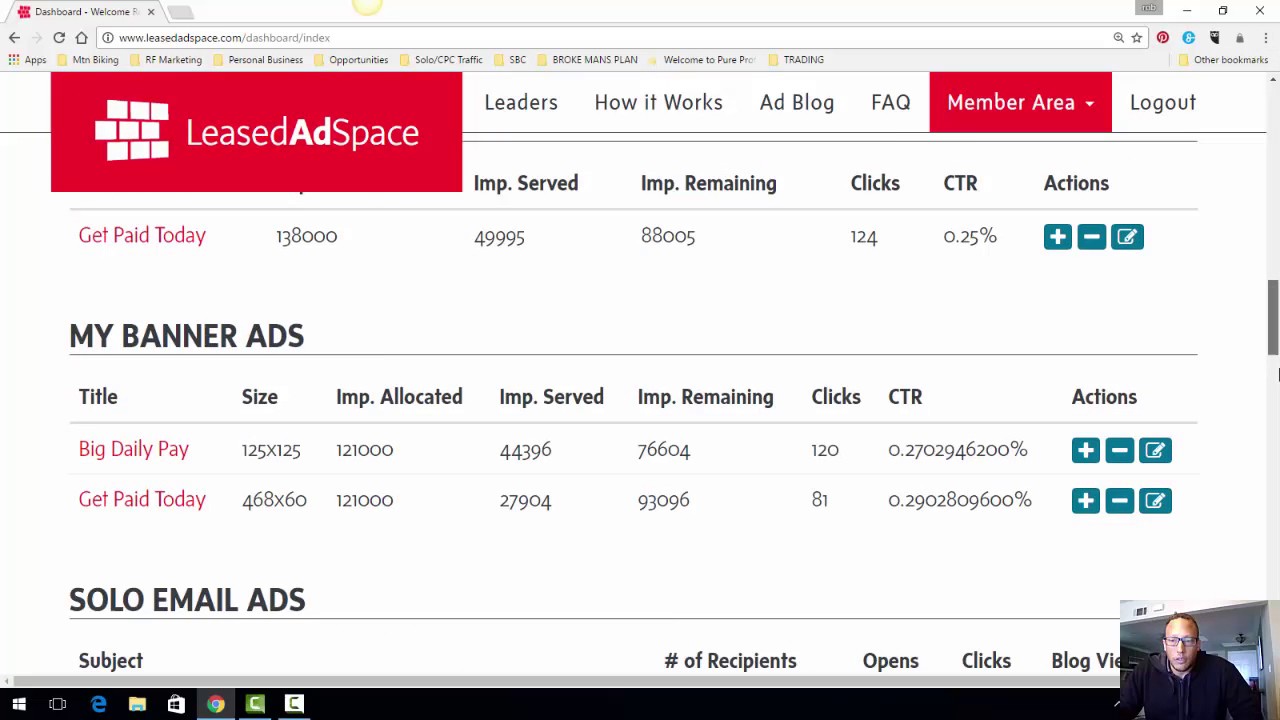Open a new browser tab
The width and height of the screenshot is (1280, 720).
click(x=180, y=12)
